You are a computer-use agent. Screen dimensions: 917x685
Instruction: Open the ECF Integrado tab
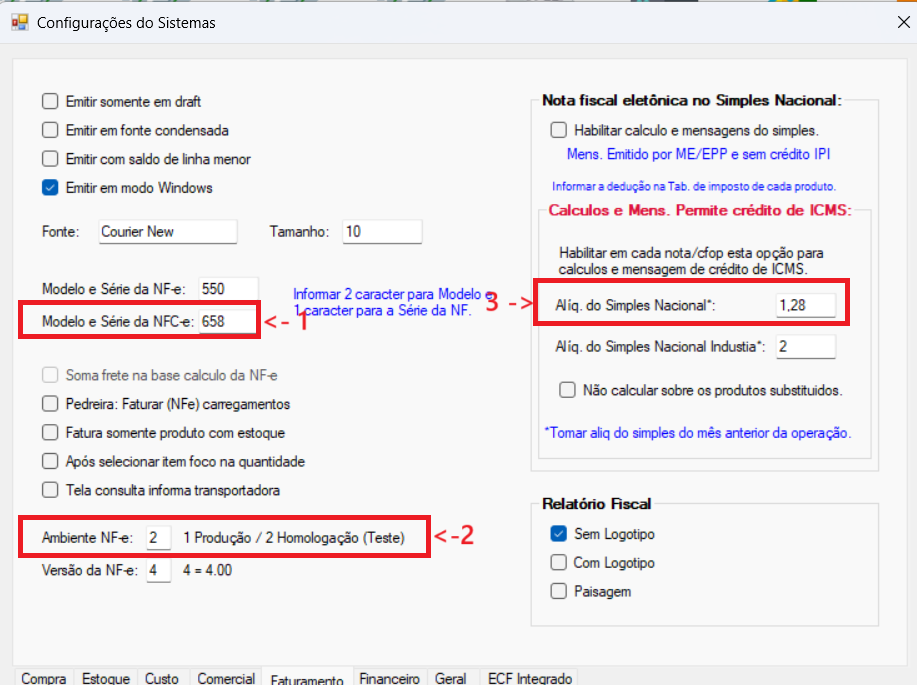(530, 677)
